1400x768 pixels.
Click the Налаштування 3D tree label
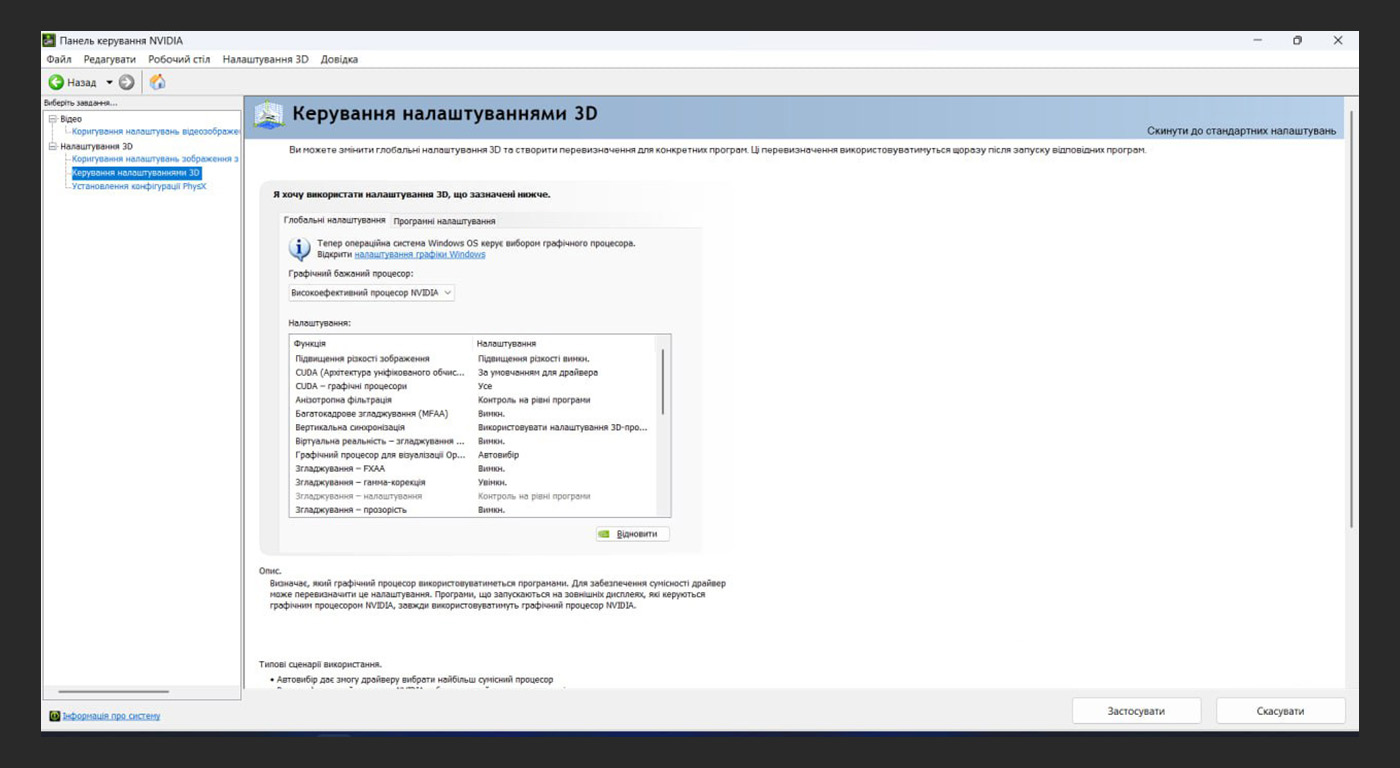(96, 146)
